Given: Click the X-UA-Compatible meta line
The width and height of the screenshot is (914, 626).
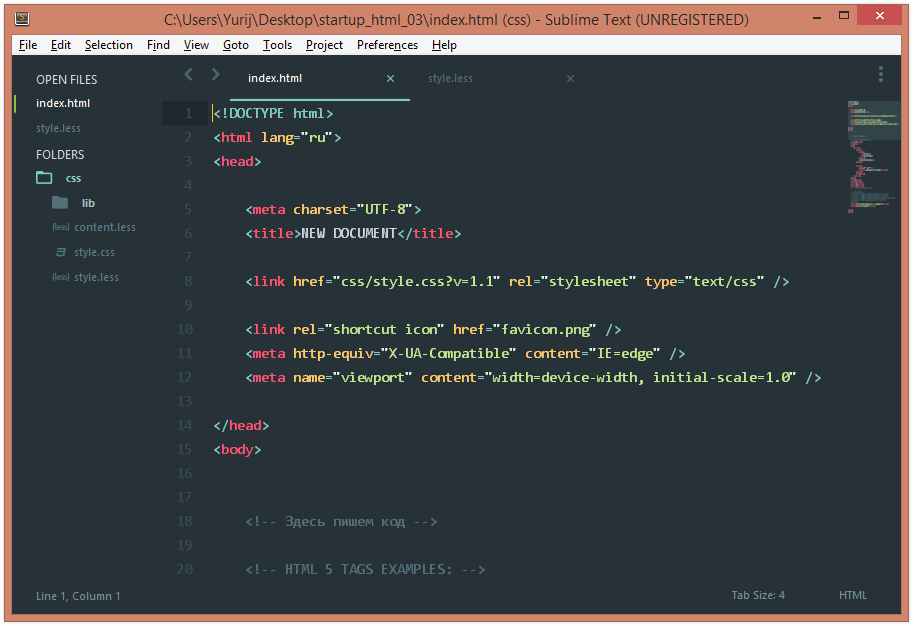Looking at the screenshot, I should [465, 353].
